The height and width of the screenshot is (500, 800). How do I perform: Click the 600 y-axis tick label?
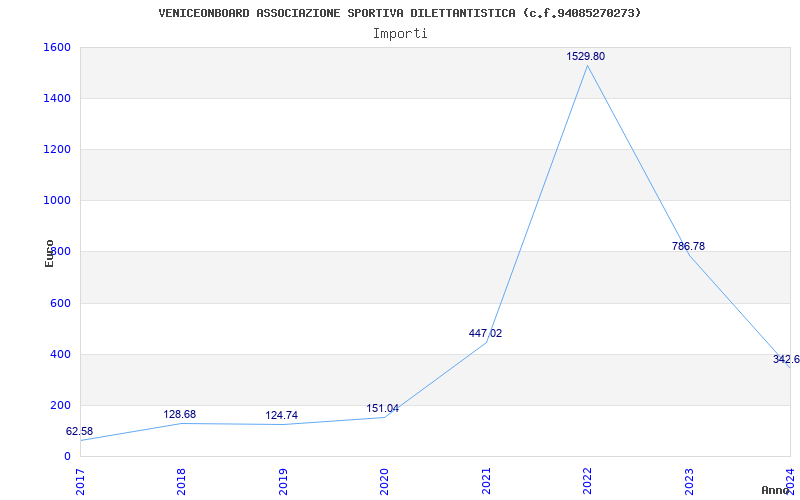point(60,303)
